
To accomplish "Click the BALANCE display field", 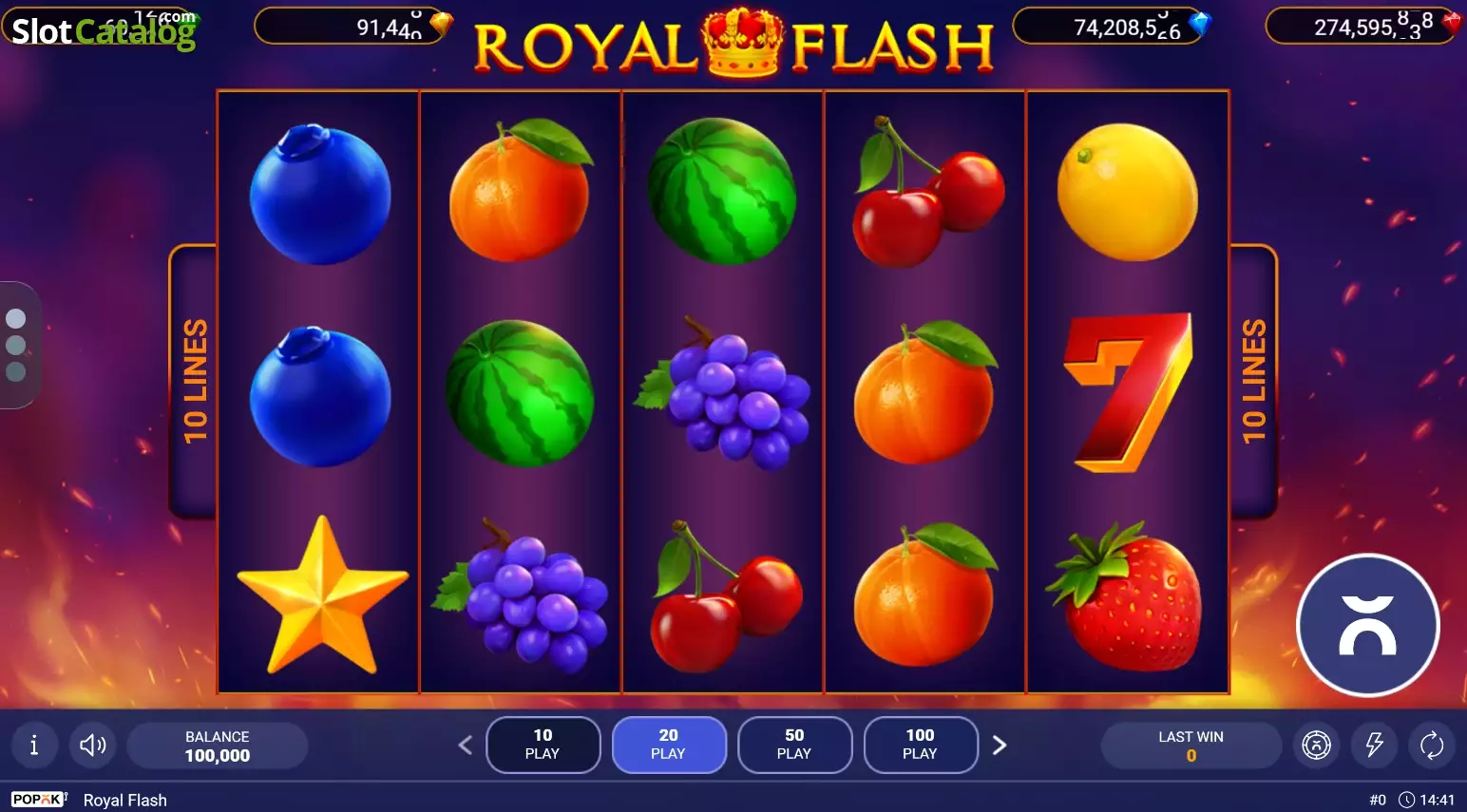I will [x=218, y=746].
